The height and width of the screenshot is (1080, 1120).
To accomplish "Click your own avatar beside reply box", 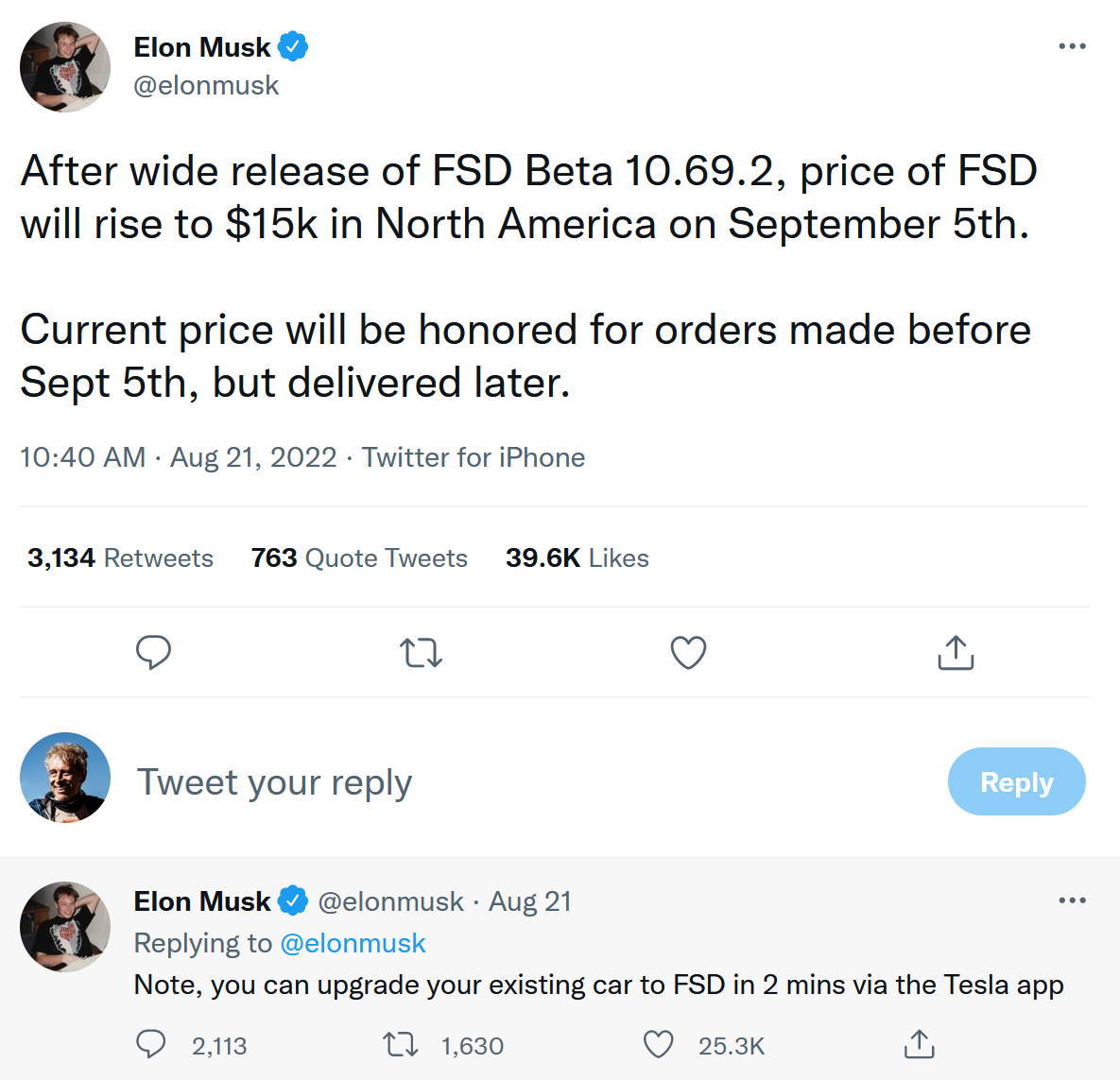I will [65, 778].
